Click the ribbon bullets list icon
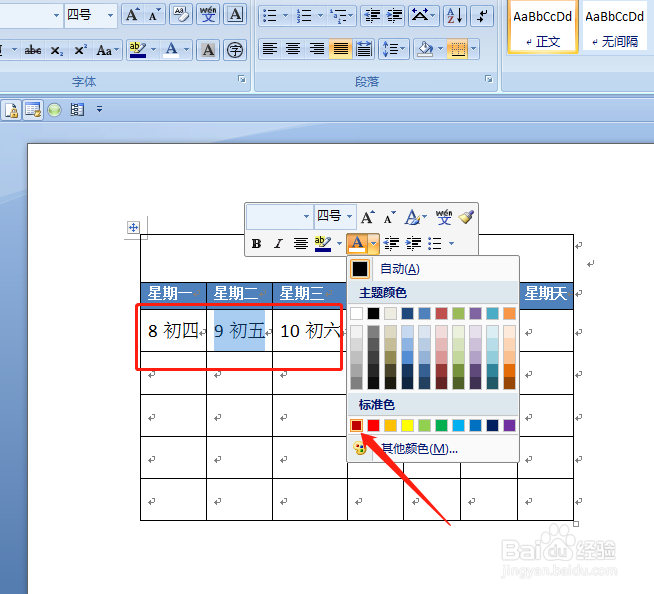654x594 pixels. point(270,16)
